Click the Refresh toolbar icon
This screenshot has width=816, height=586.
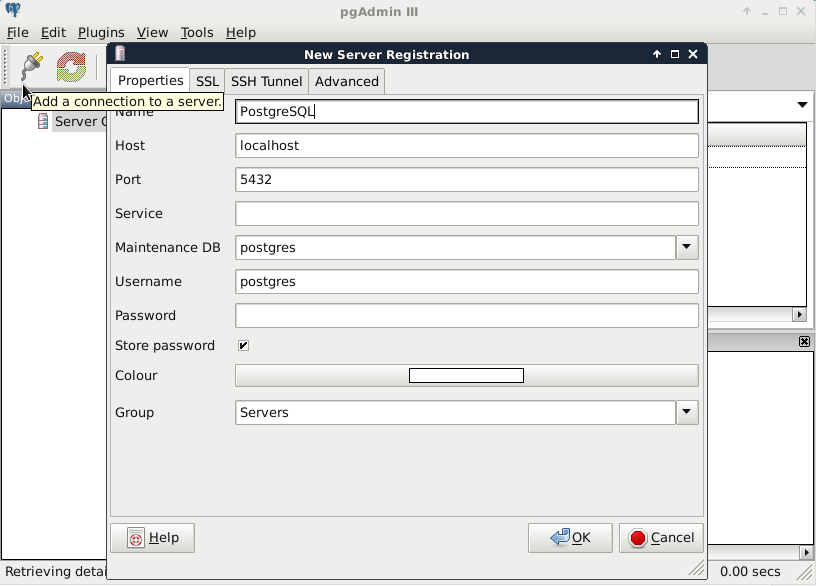71,67
